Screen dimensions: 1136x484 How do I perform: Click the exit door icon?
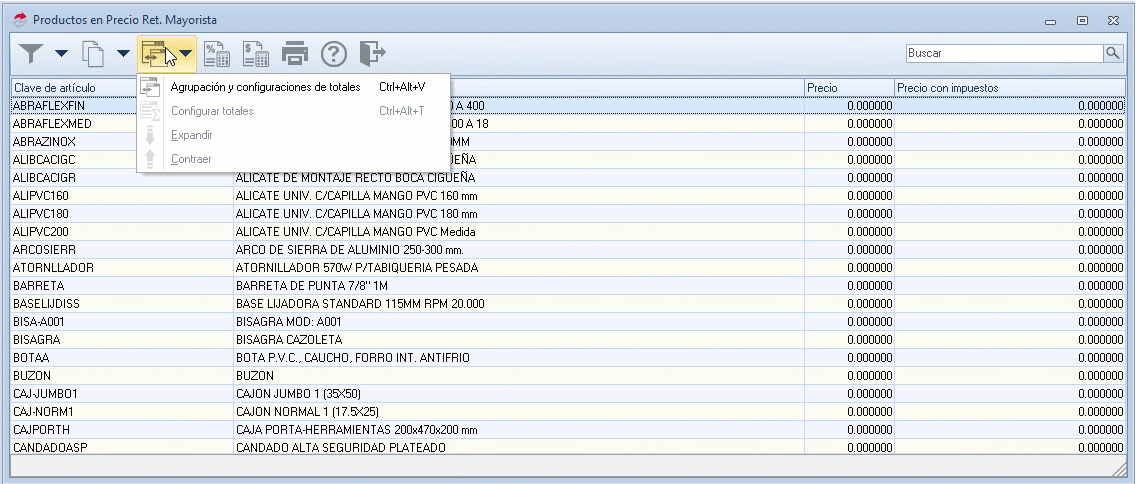point(372,52)
